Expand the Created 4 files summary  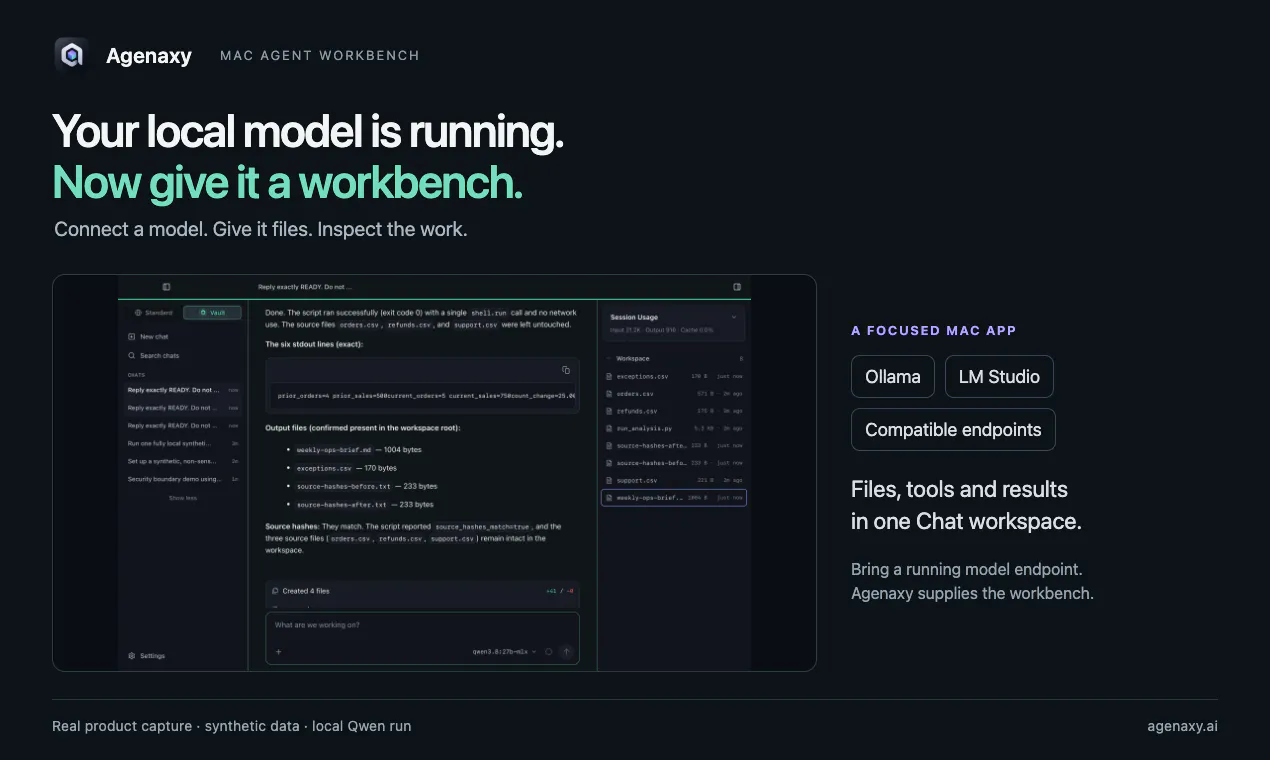click(x=423, y=591)
